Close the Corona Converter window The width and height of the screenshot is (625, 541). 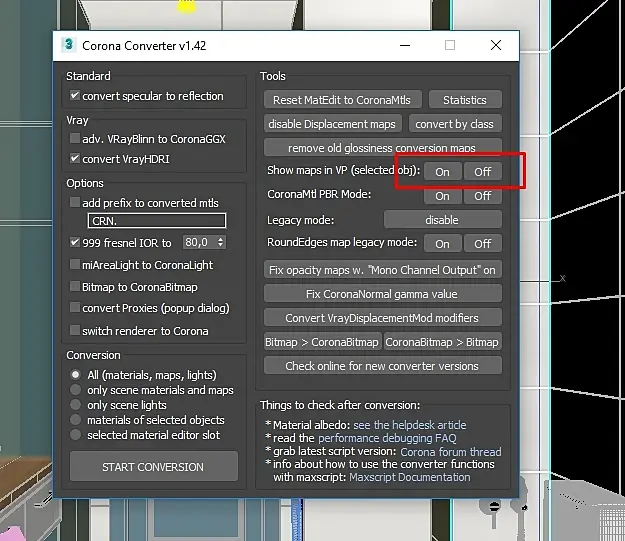[x=496, y=45]
